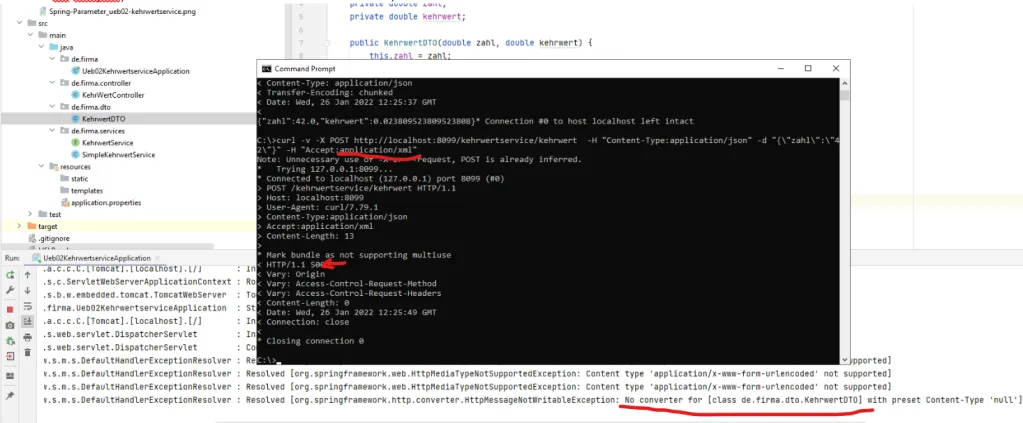Select Spring-Parameter_ueb02-kehrwertservice.png file
The width and height of the screenshot is (1023, 423).
[x=122, y=12]
